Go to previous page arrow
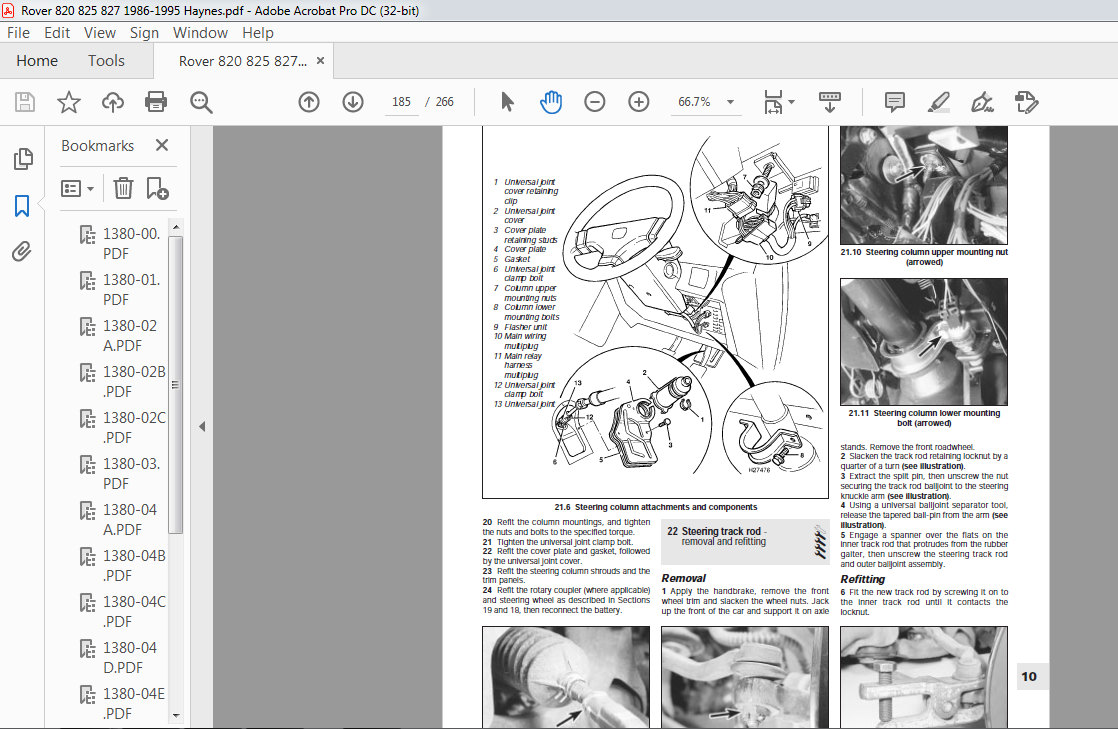The height and width of the screenshot is (729, 1118). [309, 102]
